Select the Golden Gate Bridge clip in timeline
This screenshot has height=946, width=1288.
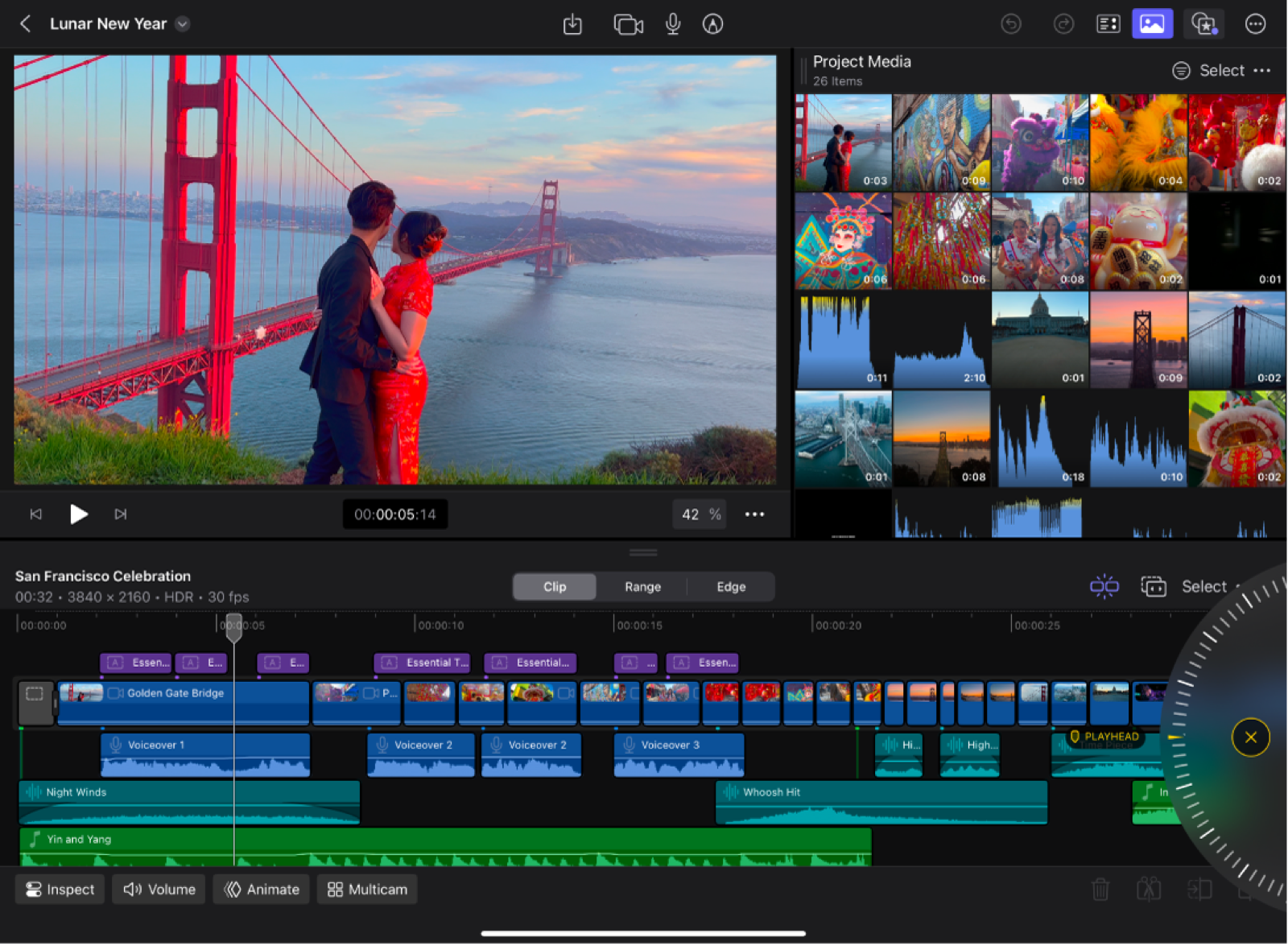(x=183, y=702)
